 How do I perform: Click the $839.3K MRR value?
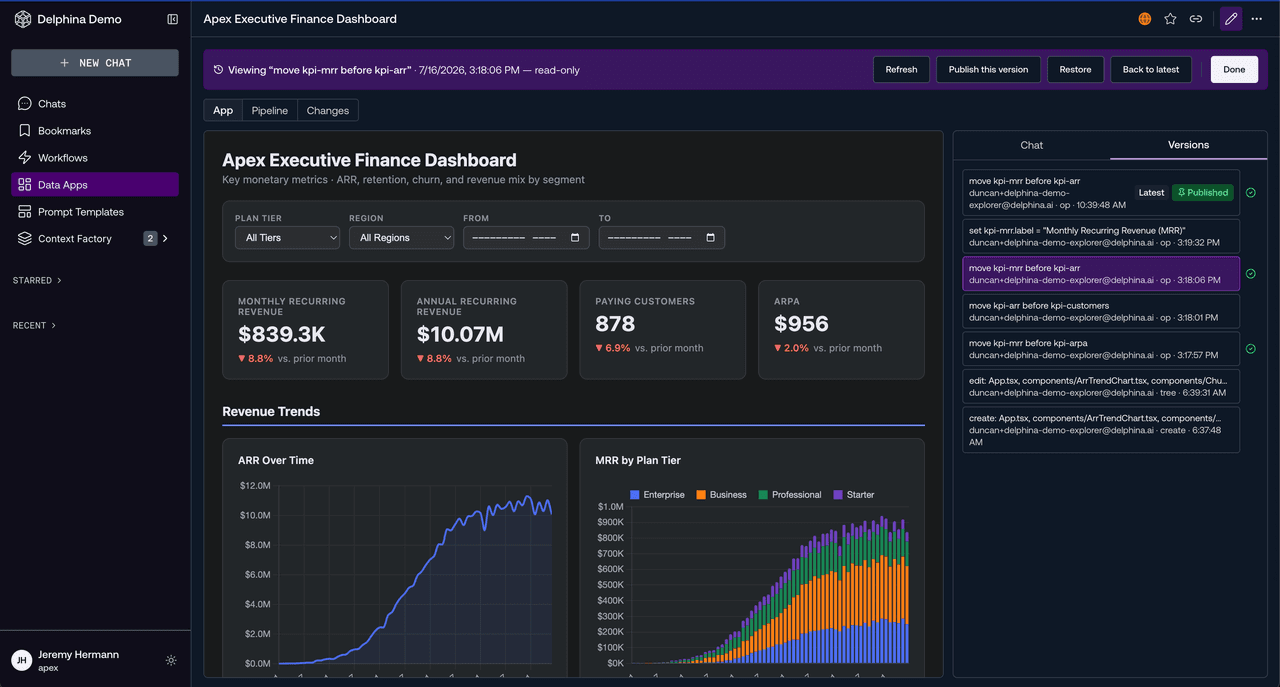[282, 335]
